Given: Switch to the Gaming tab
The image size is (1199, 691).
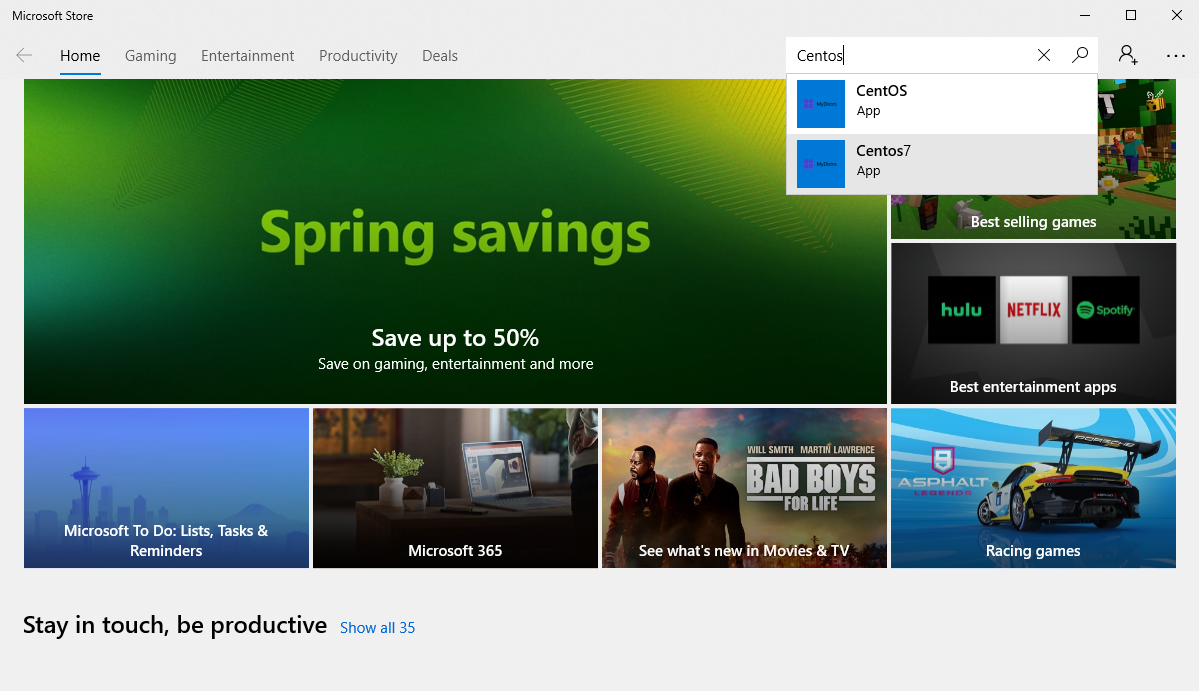Looking at the screenshot, I should (x=150, y=56).
